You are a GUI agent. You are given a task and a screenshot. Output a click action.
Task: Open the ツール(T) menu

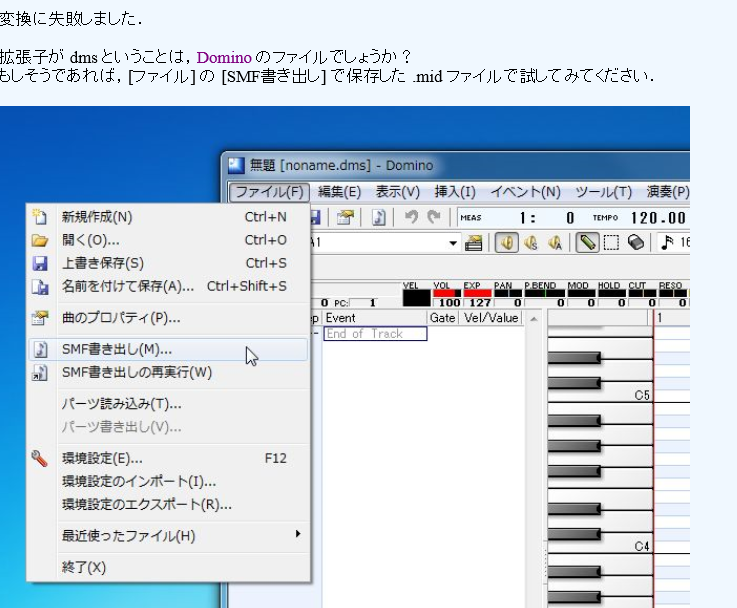(x=604, y=192)
